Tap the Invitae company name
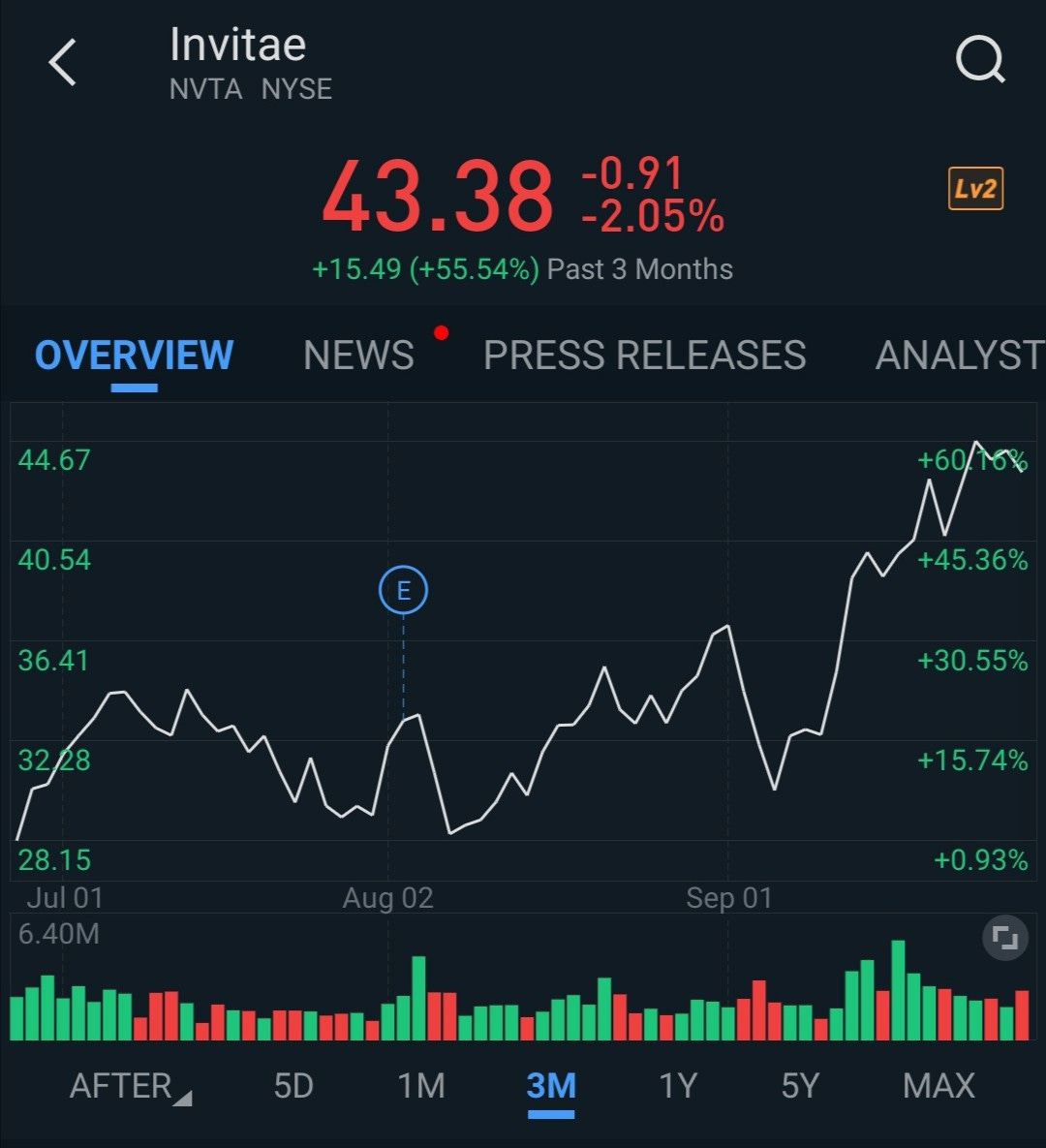 click(238, 45)
